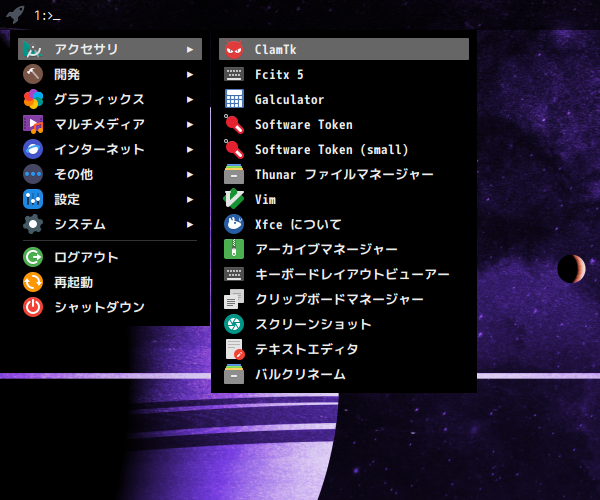Choose ログアウト to log out
Screen dimensions: 600x500
pyautogui.click(x=110, y=257)
